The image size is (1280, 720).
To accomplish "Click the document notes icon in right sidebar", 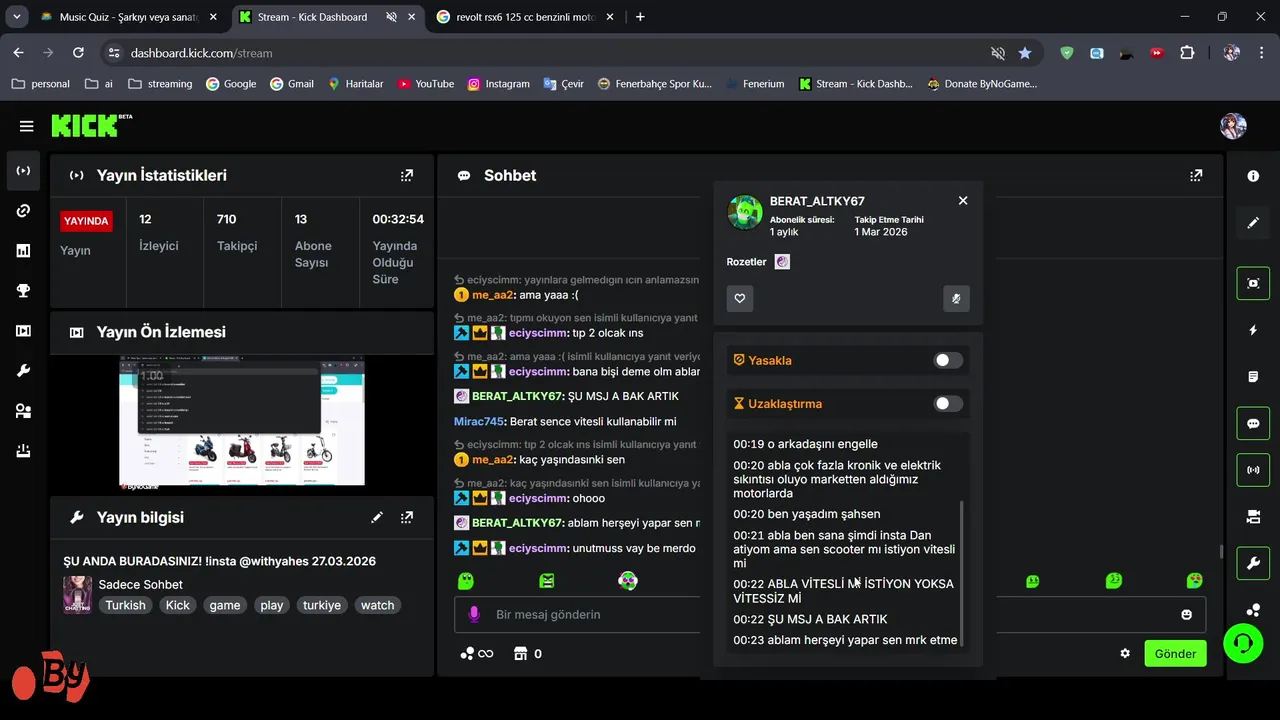I will click(1253, 377).
